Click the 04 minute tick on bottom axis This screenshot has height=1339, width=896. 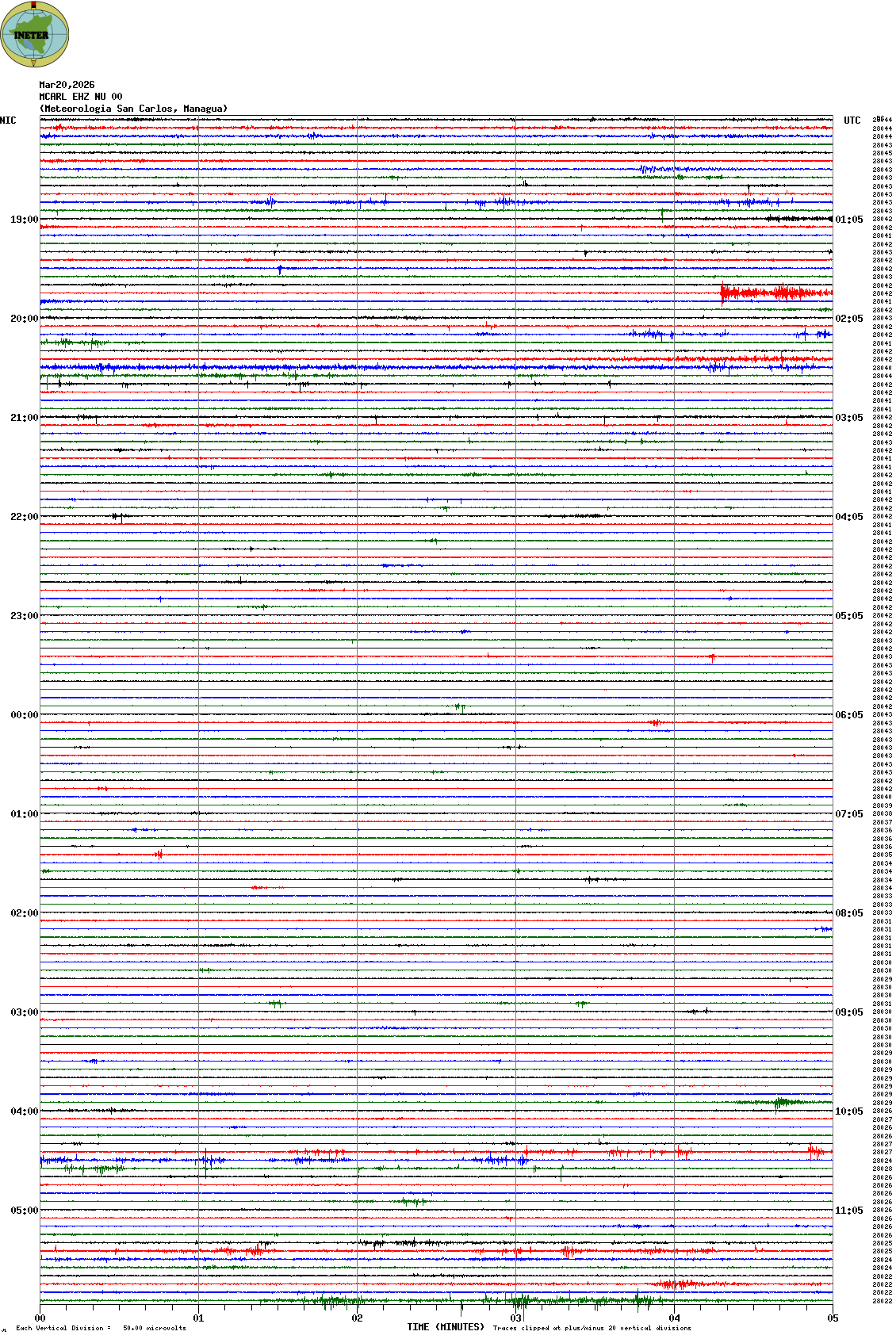click(x=675, y=1318)
